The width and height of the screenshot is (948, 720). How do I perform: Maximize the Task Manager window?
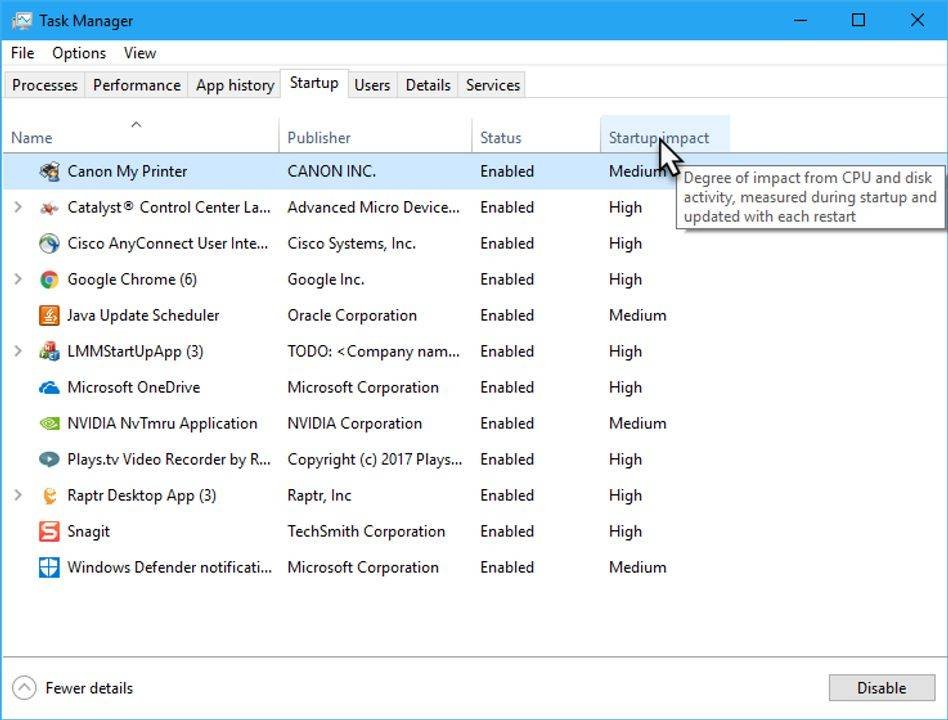(858, 20)
